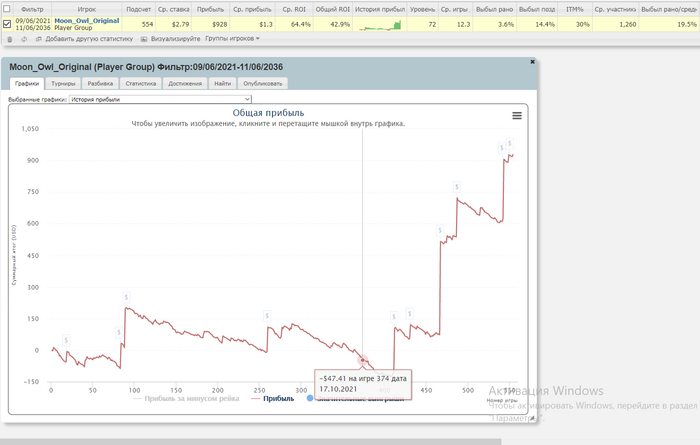Screen dimensions: 700x445
Task: Open the Найти tab
Action: 222,83
